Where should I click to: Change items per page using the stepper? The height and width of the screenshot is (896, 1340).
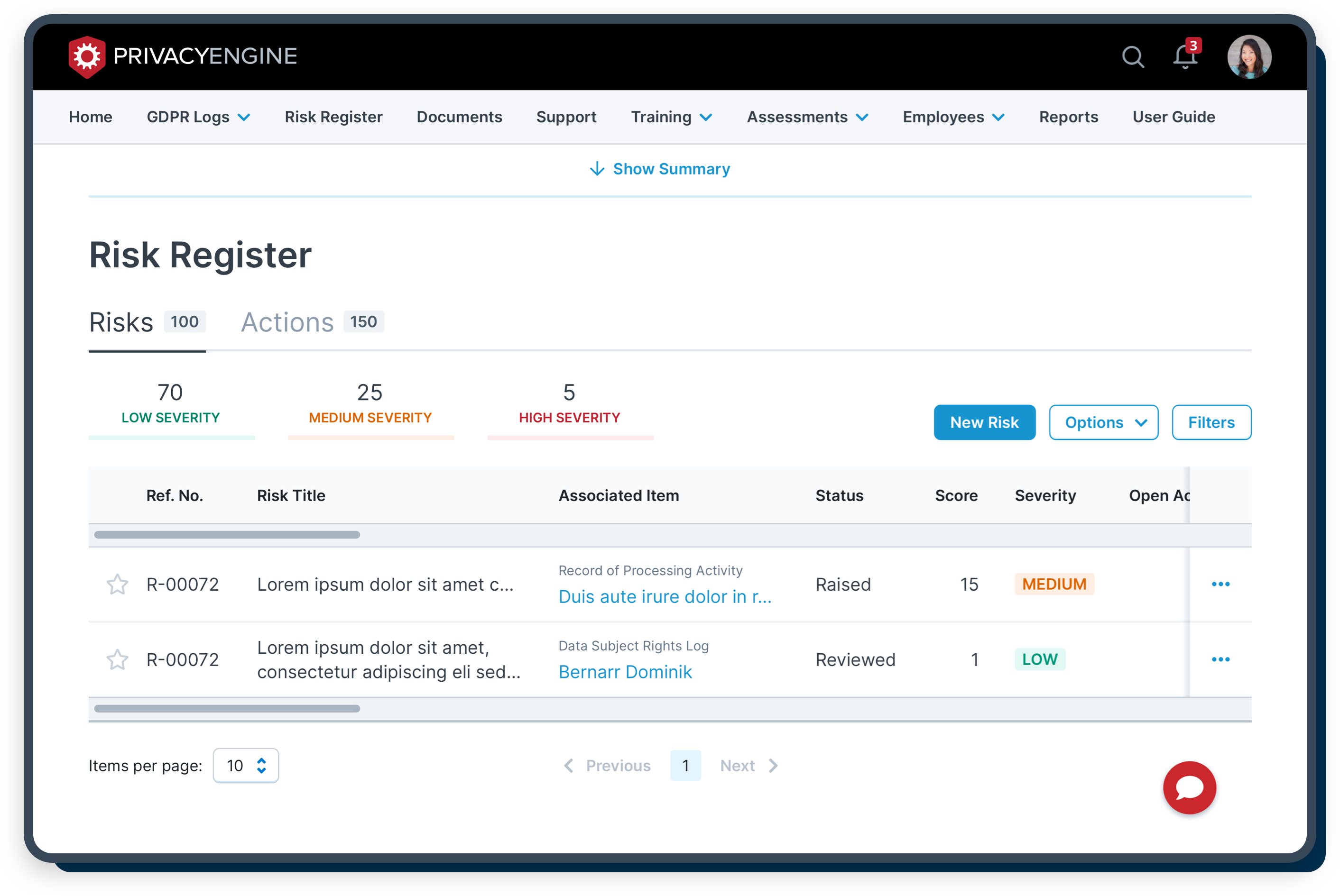[262, 765]
